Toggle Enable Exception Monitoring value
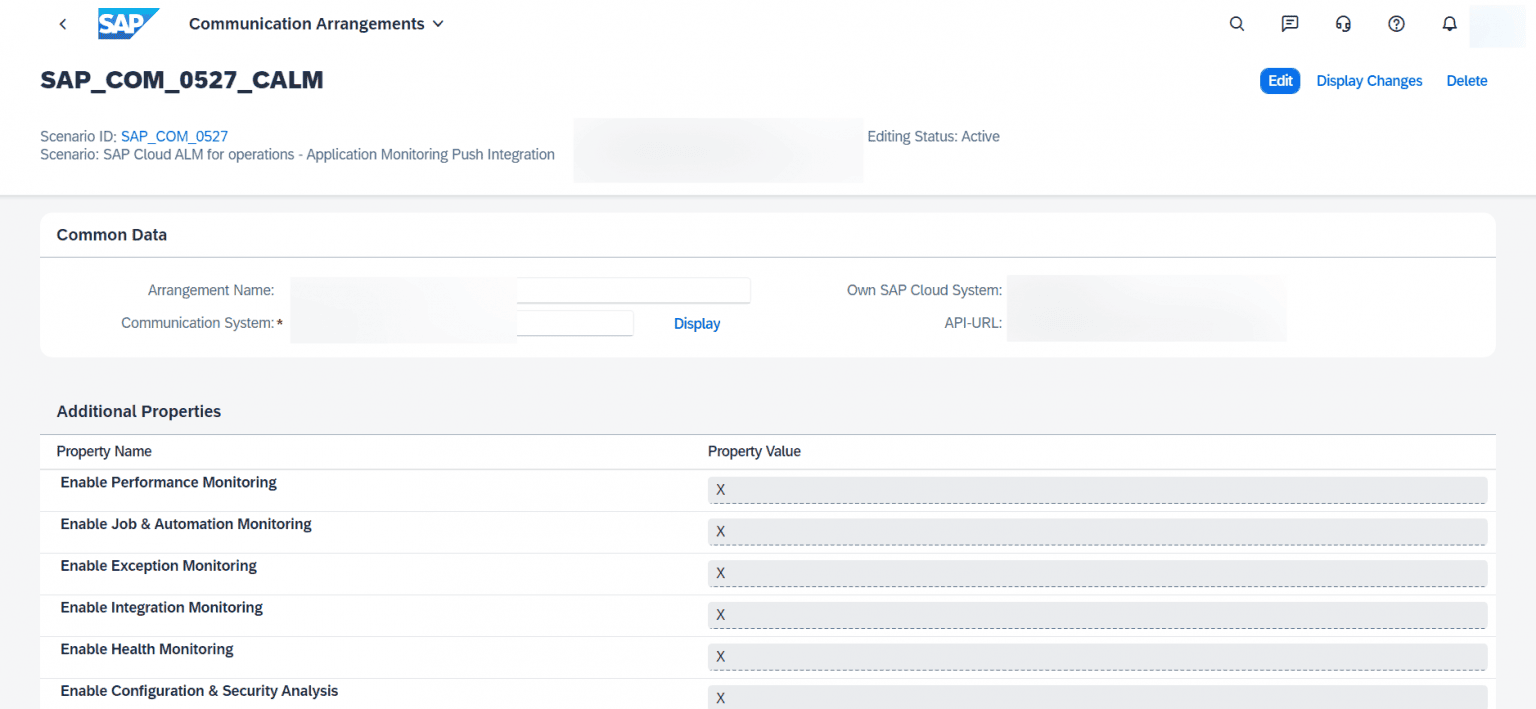The height and width of the screenshot is (709, 1536). (1095, 573)
